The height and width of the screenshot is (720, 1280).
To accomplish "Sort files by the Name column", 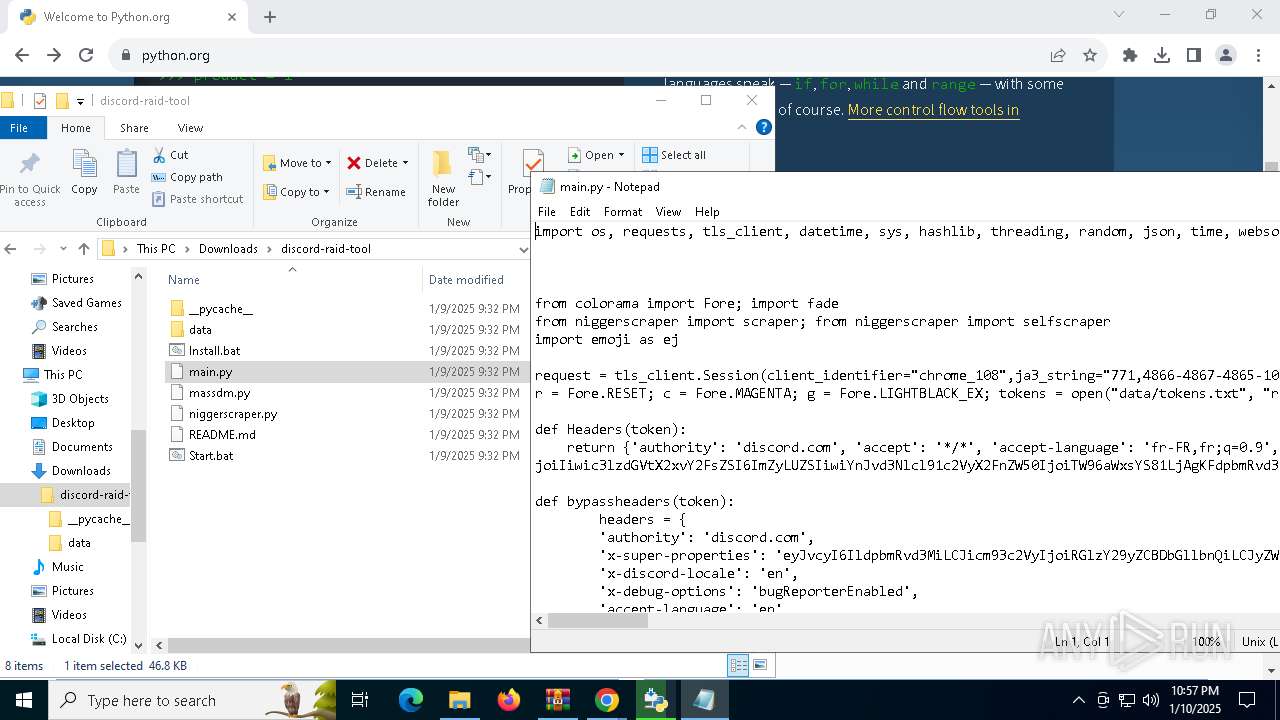I will [183, 280].
